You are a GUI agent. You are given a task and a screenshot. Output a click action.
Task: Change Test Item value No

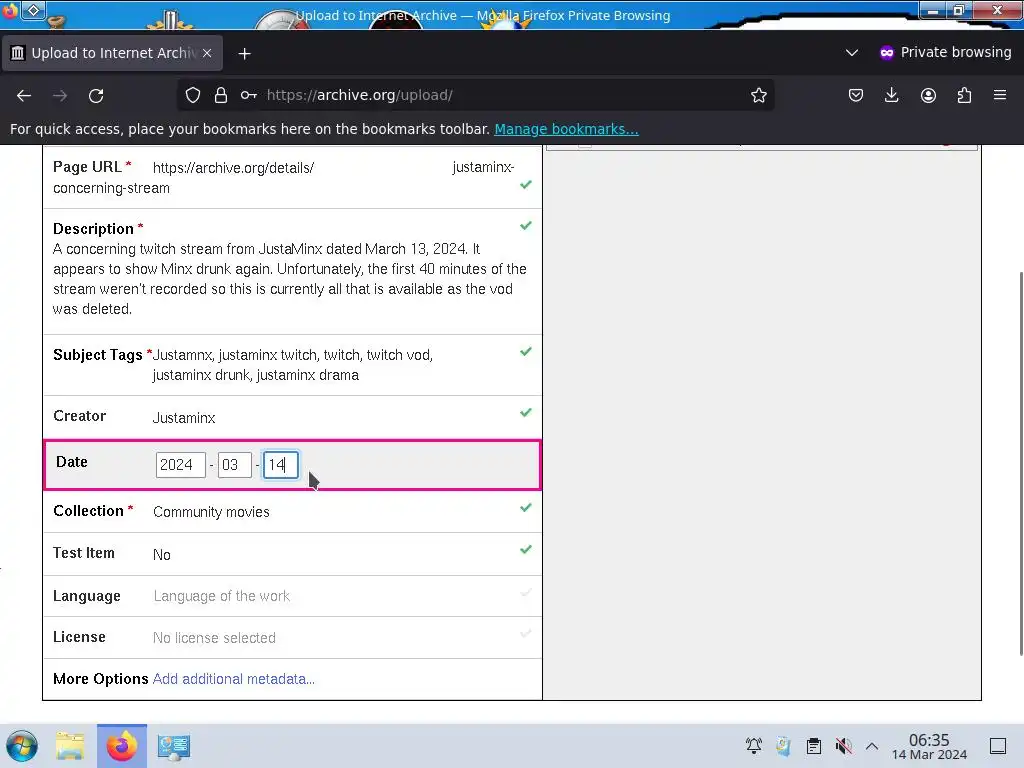[161, 555]
